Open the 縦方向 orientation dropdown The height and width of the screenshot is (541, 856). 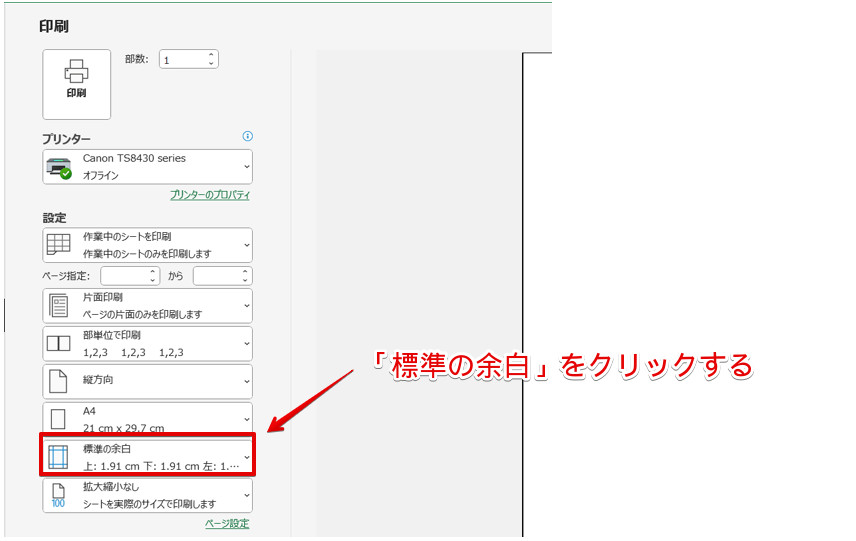coord(147,382)
